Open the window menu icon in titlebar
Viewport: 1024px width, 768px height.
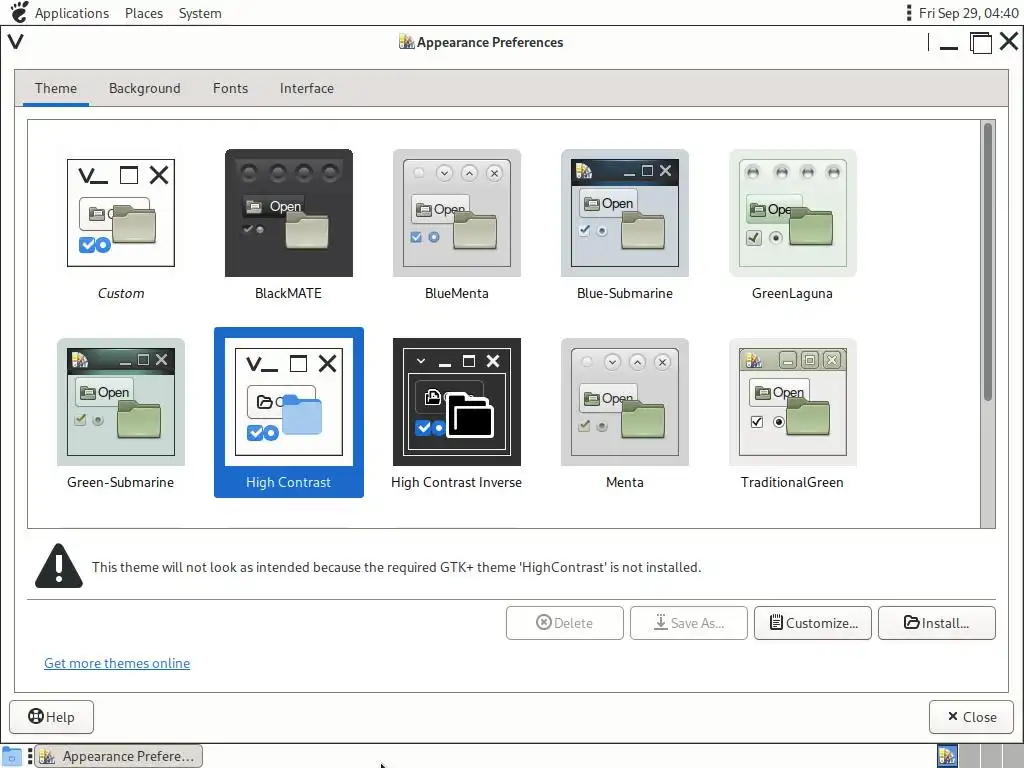(x=16, y=42)
